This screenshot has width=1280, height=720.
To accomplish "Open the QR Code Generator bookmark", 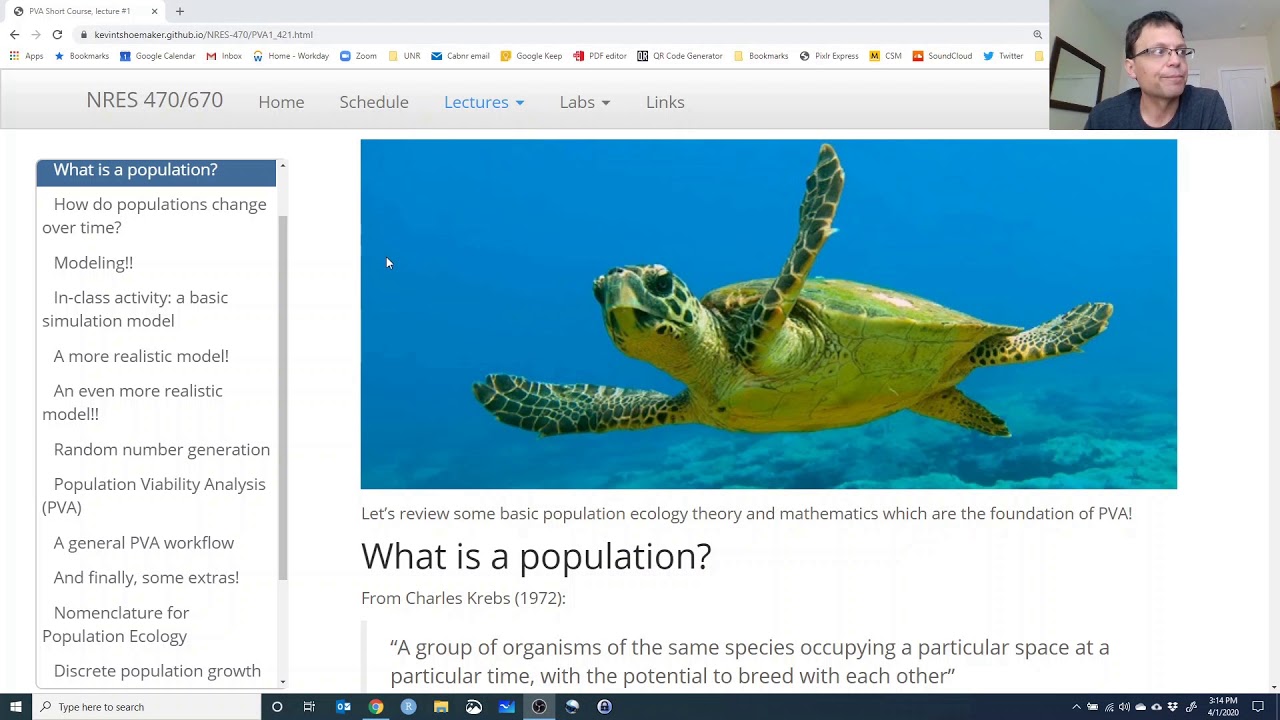I will [x=679, y=56].
